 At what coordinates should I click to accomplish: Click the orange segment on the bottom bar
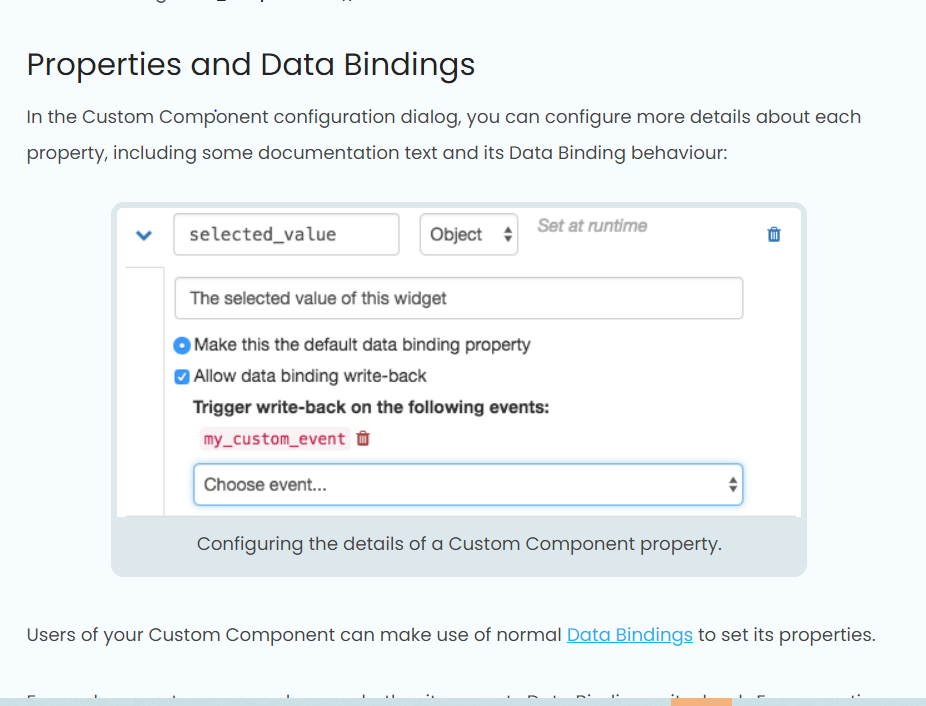[x=701, y=702]
